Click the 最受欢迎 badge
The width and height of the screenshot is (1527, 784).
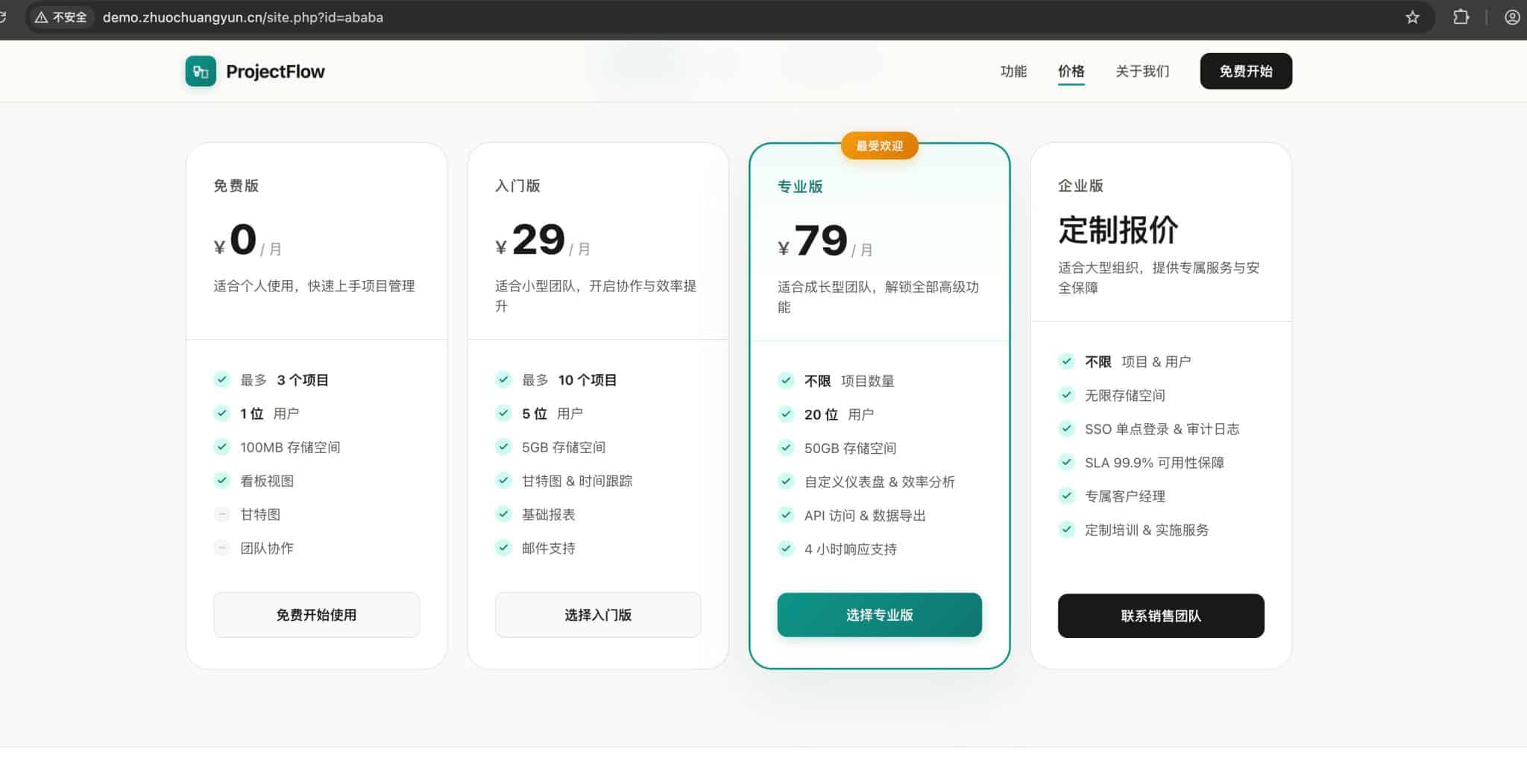coord(879,145)
